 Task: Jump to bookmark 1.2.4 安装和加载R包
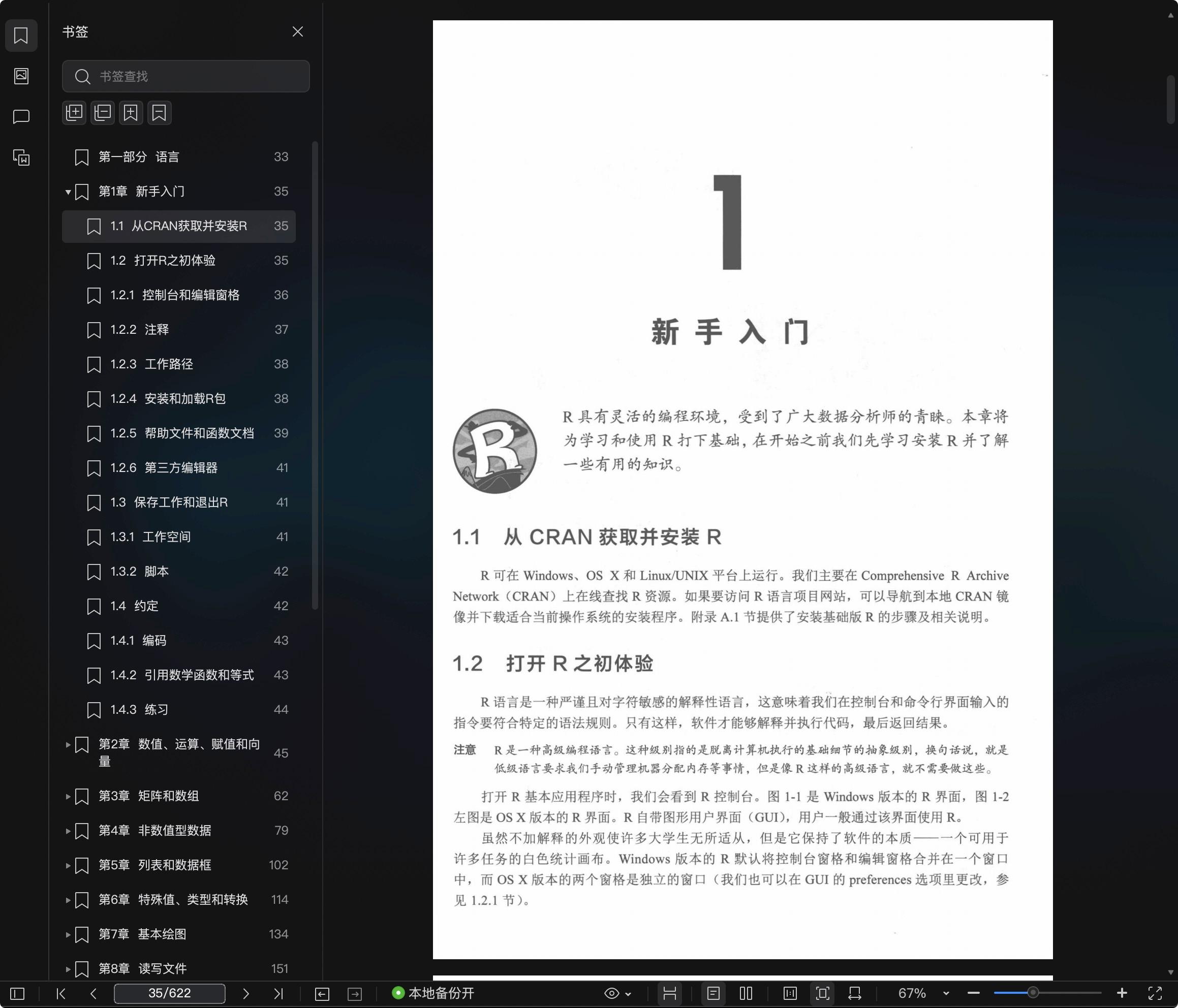(x=178, y=399)
